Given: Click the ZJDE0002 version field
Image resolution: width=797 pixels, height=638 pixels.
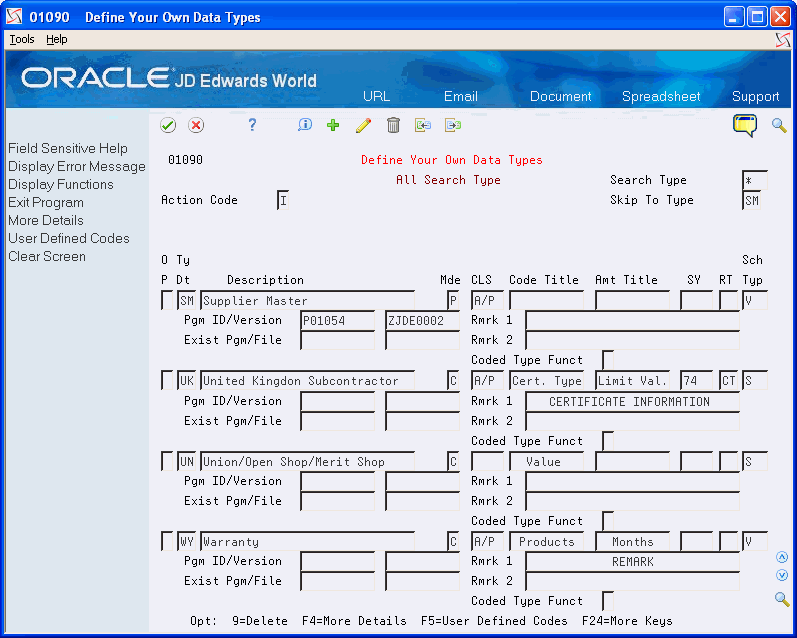Looking at the screenshot, I should (x=422, y=320).
